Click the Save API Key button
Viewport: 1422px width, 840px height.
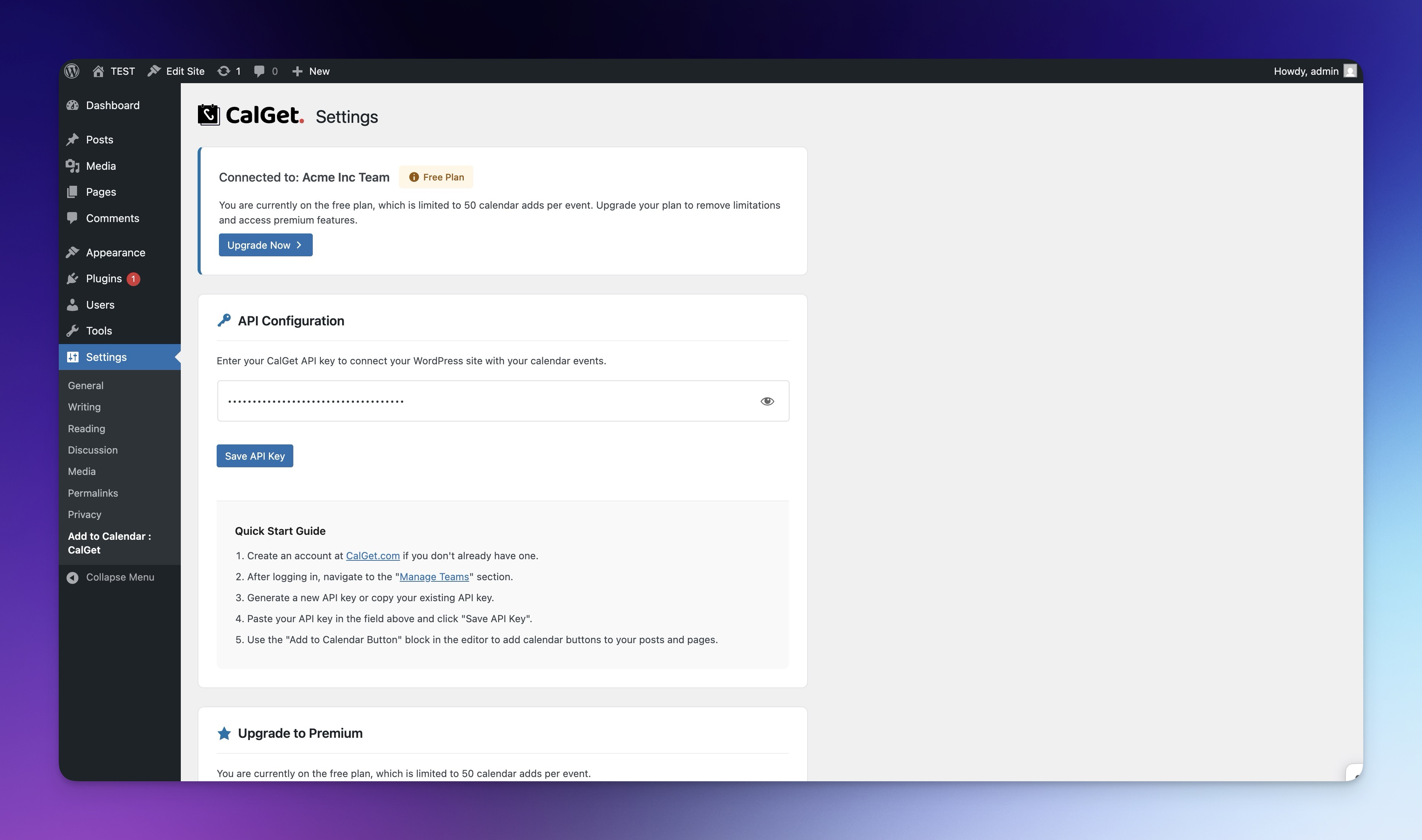[255, 456]
